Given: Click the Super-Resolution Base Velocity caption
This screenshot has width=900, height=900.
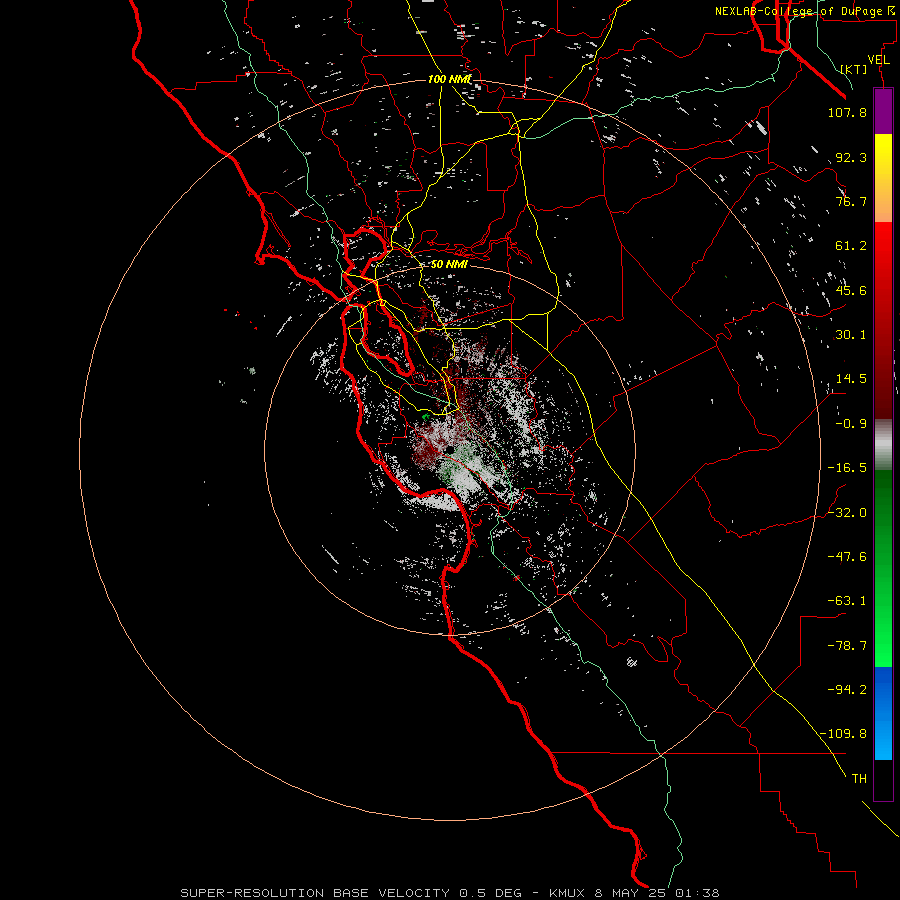Looking at the screenshot, I should tap(449, 893).
